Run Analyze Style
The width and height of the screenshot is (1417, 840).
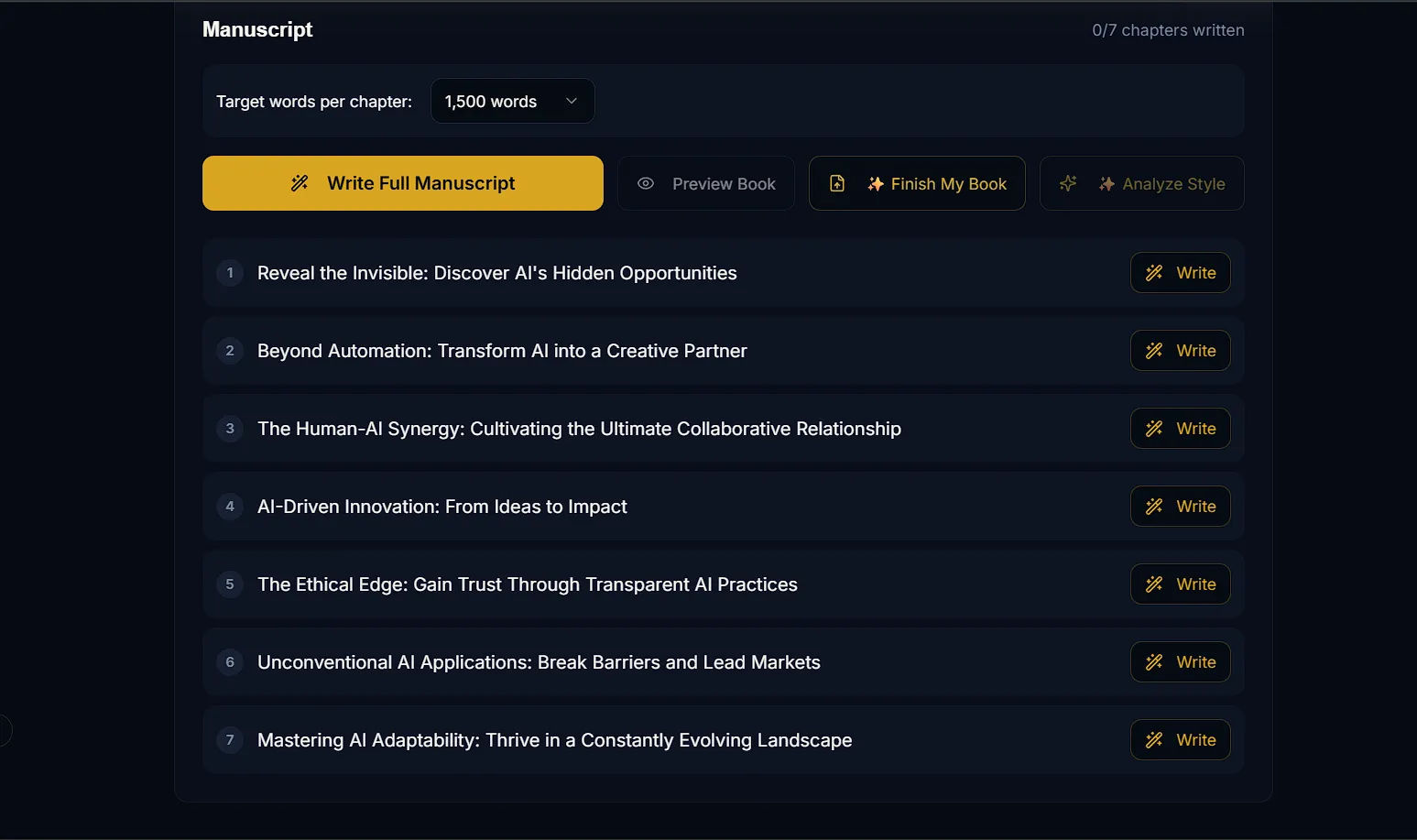coord(1142,183)
